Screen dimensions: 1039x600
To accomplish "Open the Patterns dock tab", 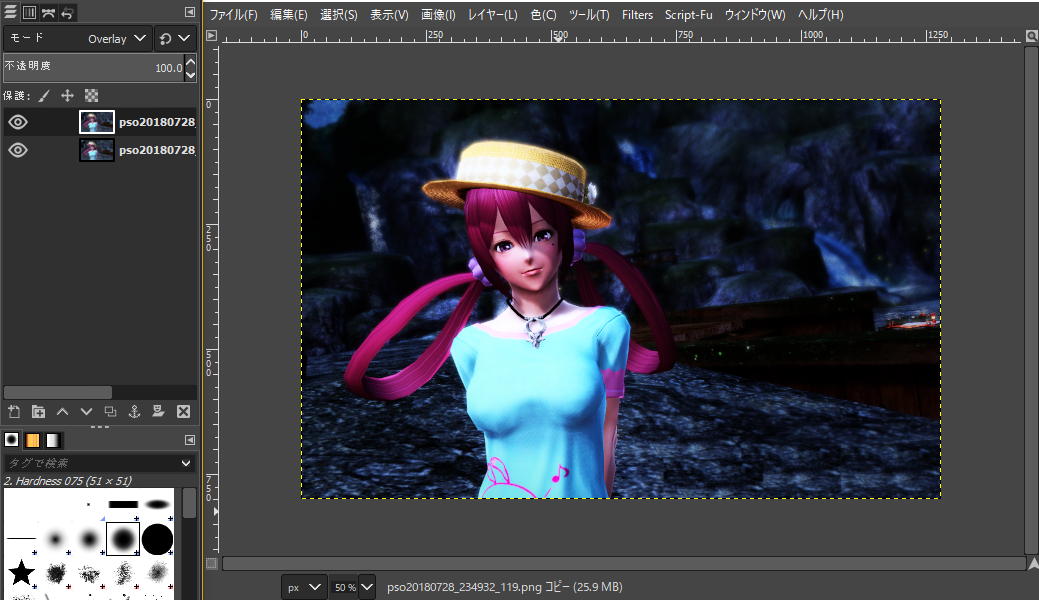I will pyautogui.click(x=32, y=440).
